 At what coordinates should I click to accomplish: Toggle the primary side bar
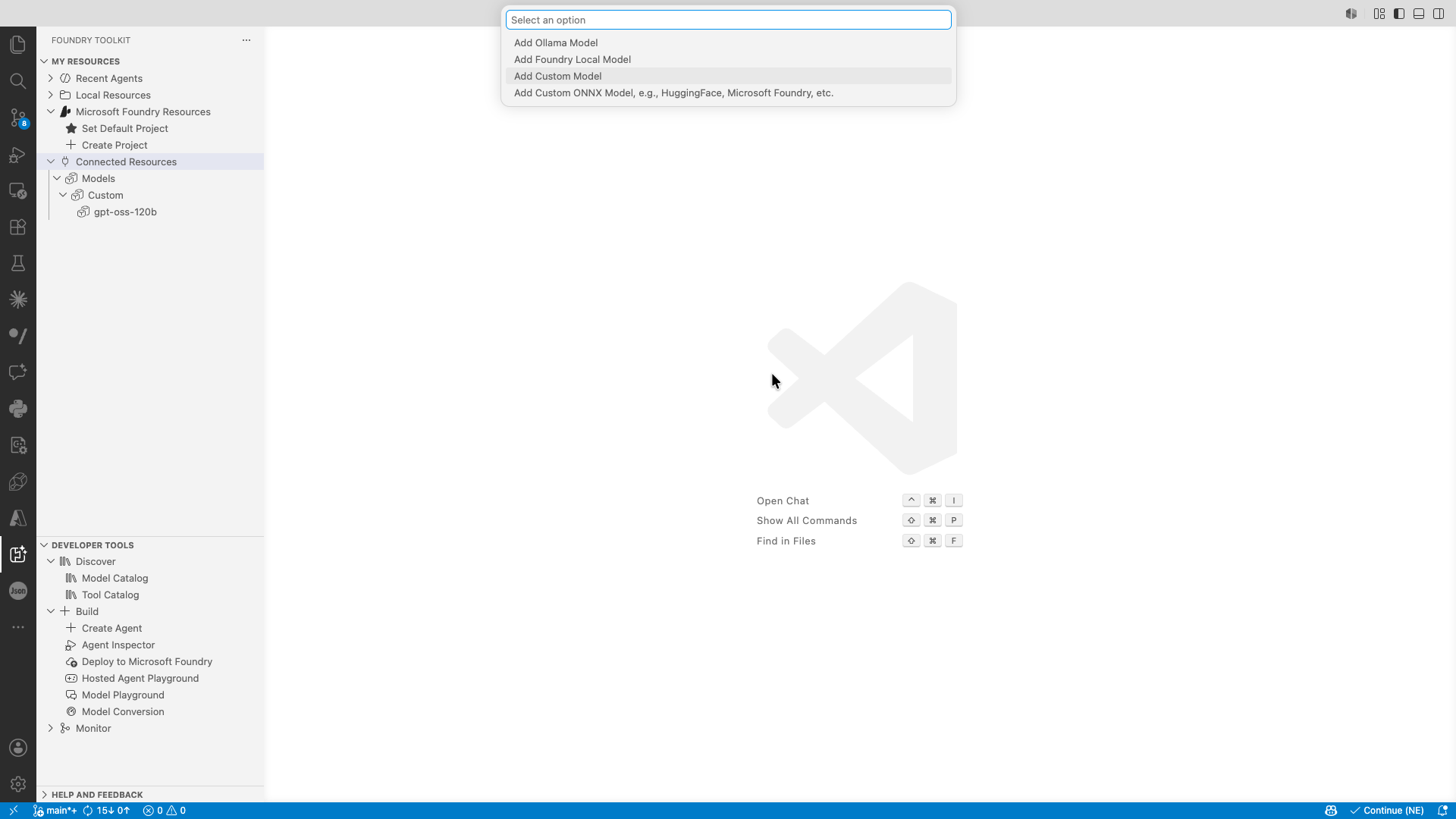click(x=1399, y=14)
